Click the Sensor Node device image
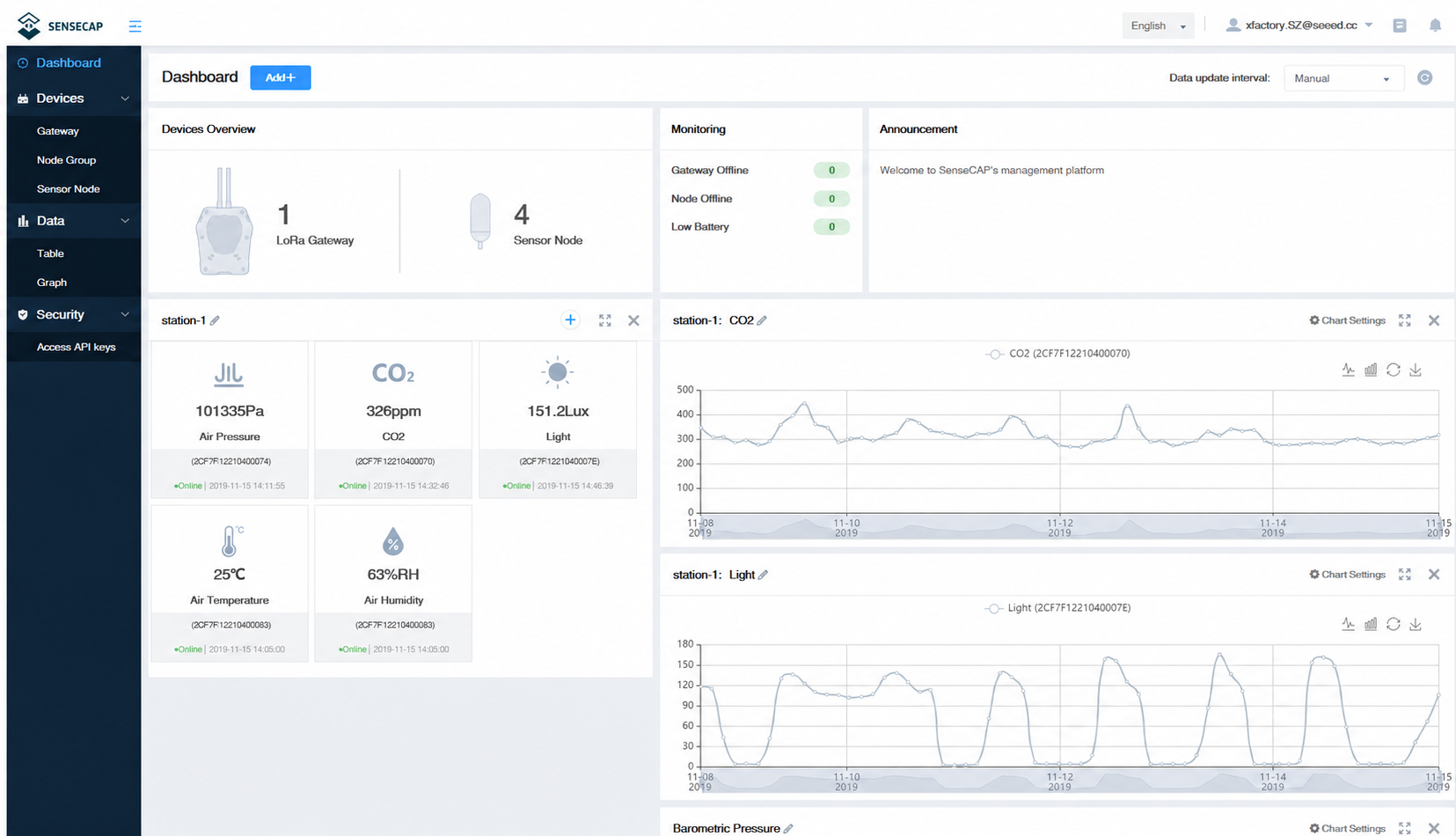The width and height of the screenshot is (1456, 836). [x=480, y=221]
